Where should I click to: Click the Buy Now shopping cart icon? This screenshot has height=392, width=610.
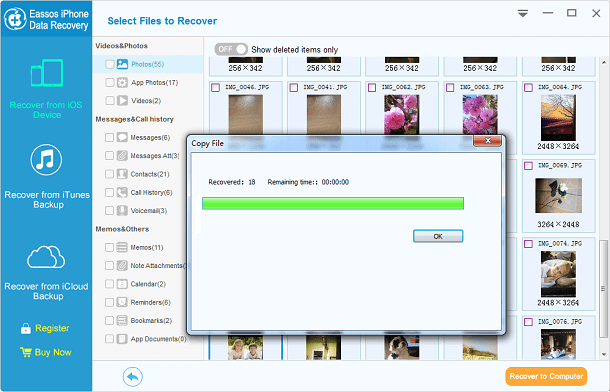tap(26, 352)
